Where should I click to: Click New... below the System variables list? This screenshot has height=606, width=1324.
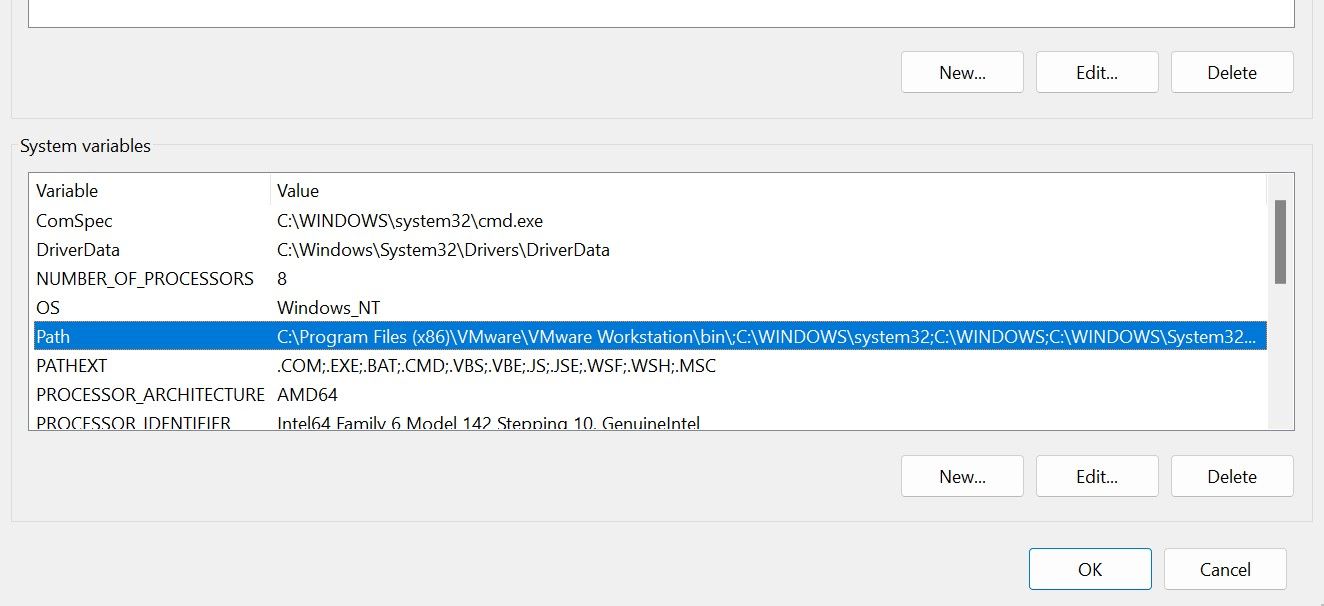[962, 476]
